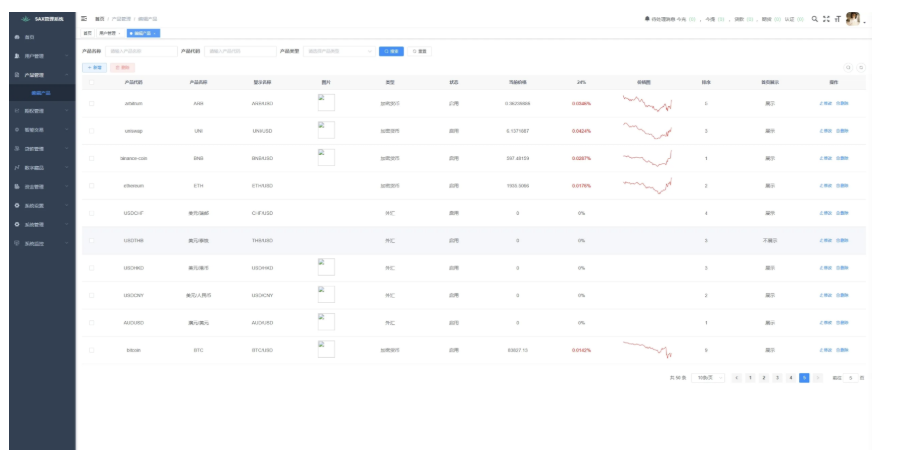
Task: Enter fullscreen using the header fullscreen icon
Action: coord(826,18)
